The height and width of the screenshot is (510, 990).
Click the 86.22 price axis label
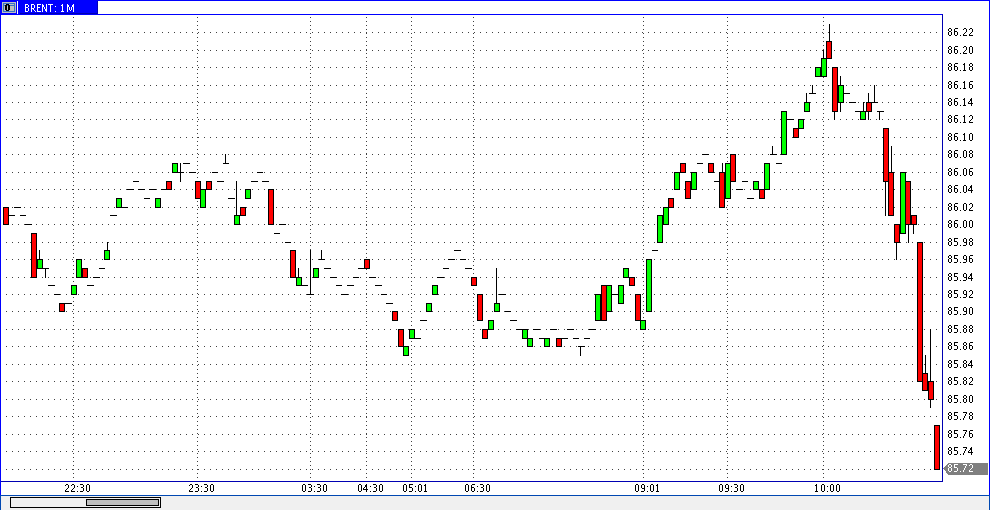(960, 32)
